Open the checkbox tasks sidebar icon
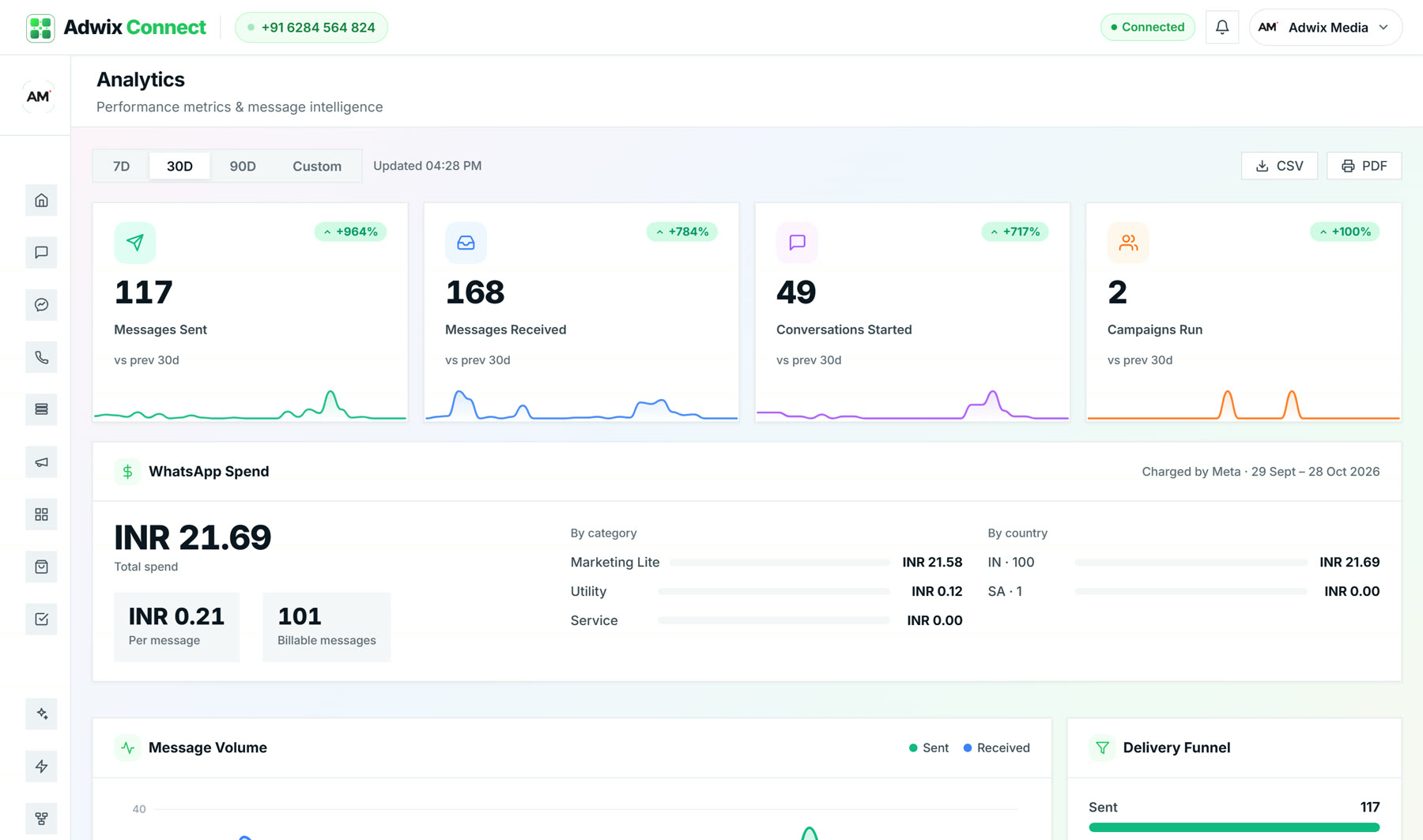The image size is (1423, 840). (x=41, y=619)
